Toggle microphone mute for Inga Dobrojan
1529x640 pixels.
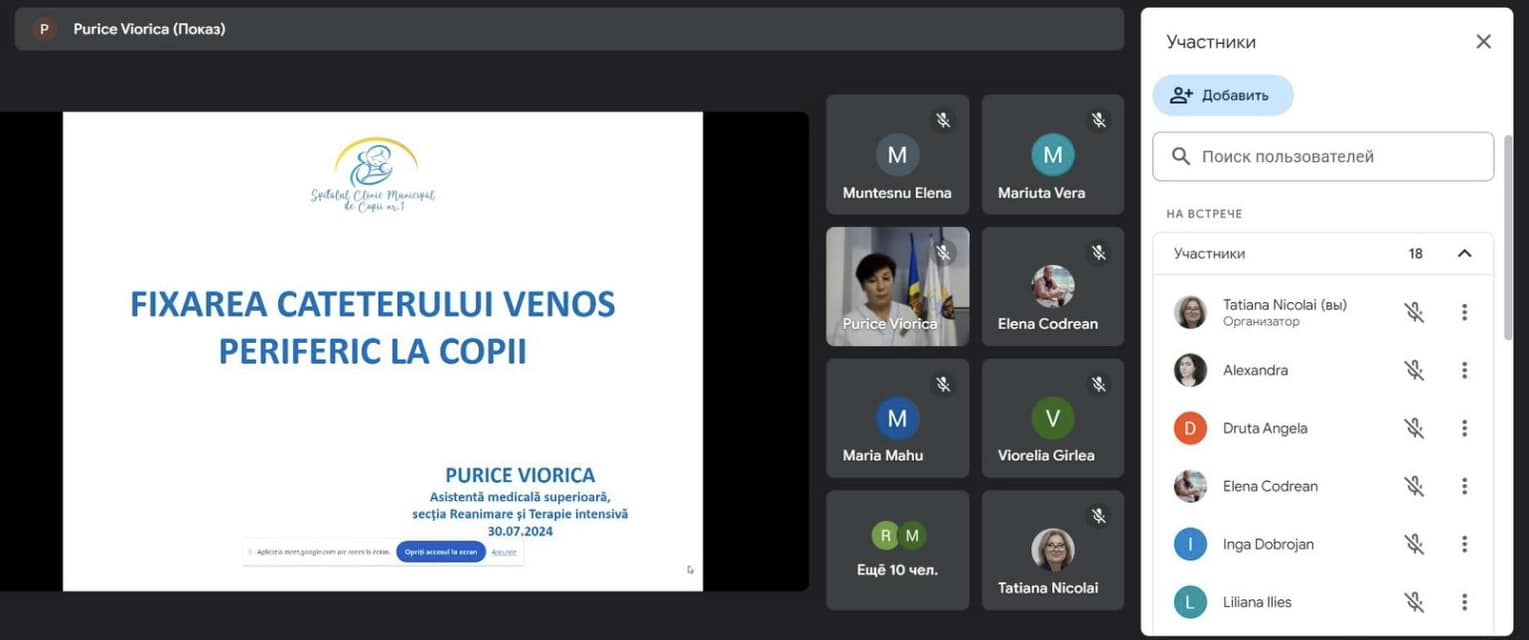[x=1413, y=544]
